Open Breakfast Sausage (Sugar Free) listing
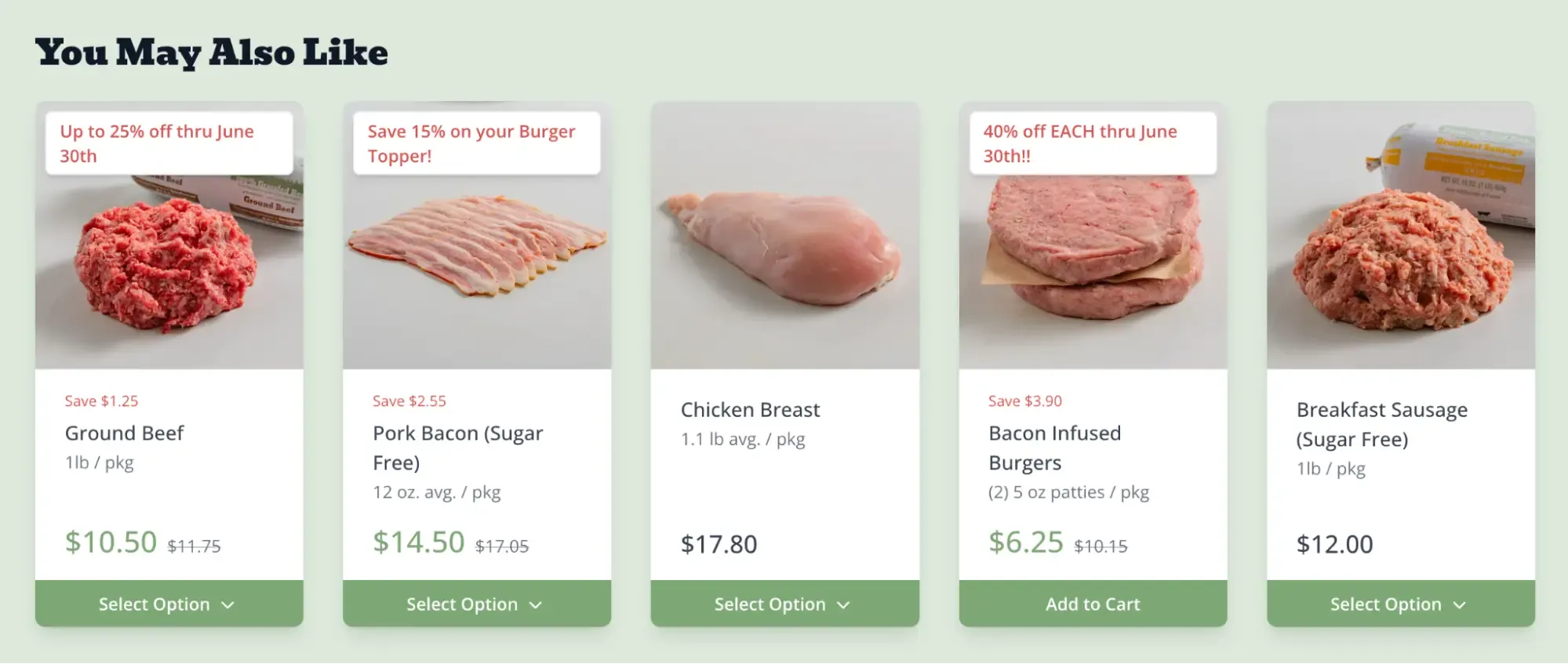This screenshot has height=664, width=1568. coord(1381,424)
